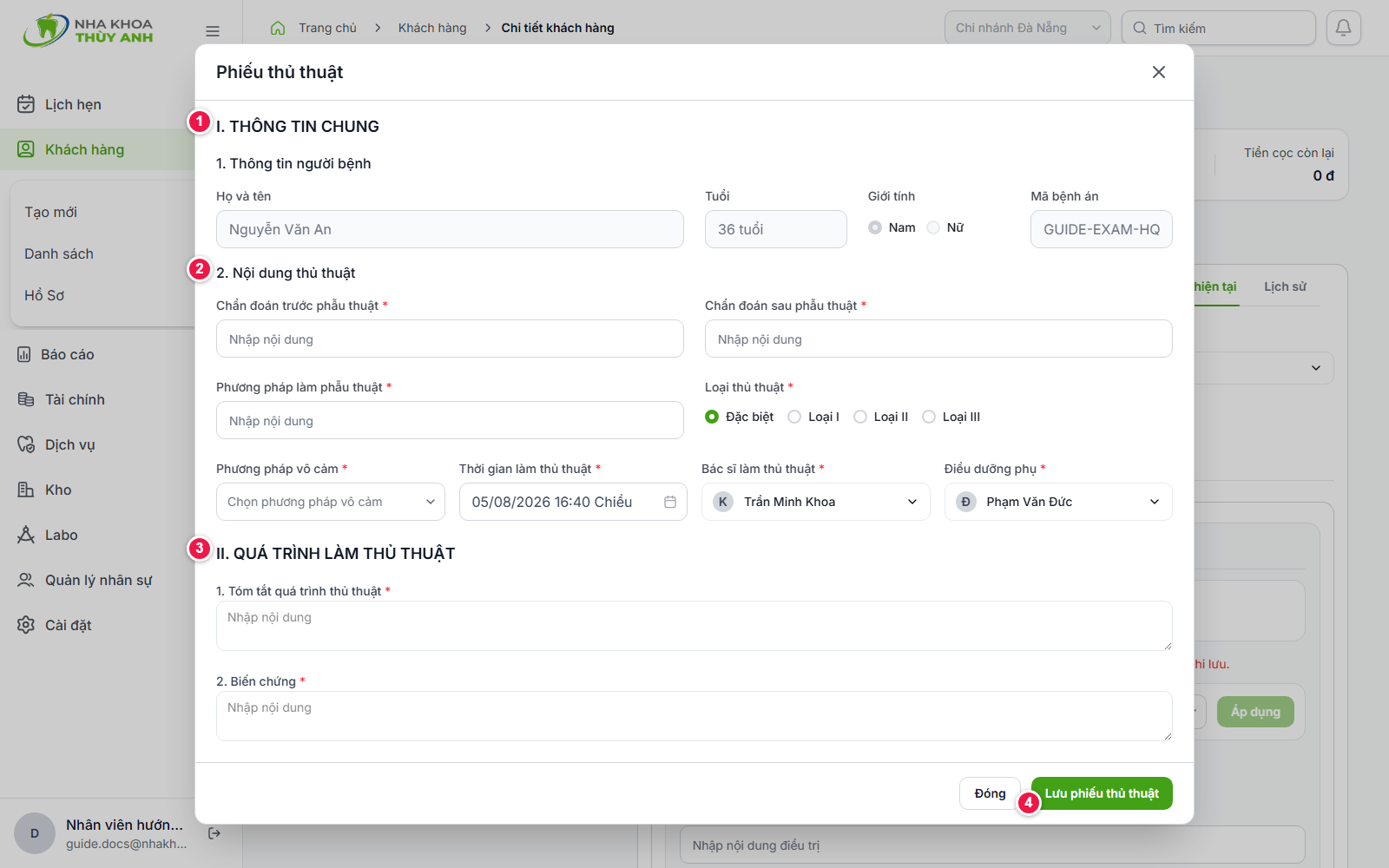Image resolution: width=1389 pixels, height=868 pixels.
Task: Close the Phiếu thủ thuật dialog
Action: [1159, 72]
